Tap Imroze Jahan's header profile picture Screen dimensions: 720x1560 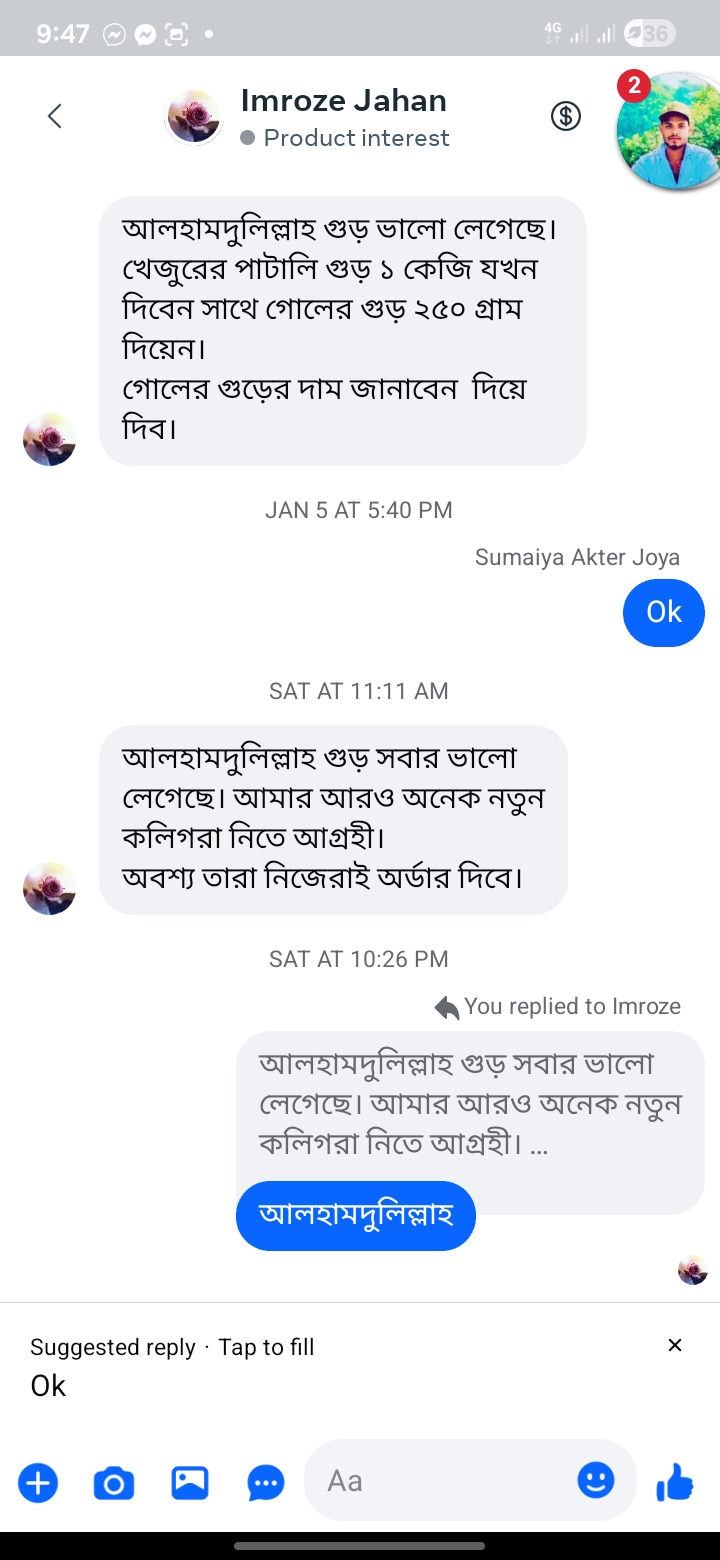(x=194, y=117)
